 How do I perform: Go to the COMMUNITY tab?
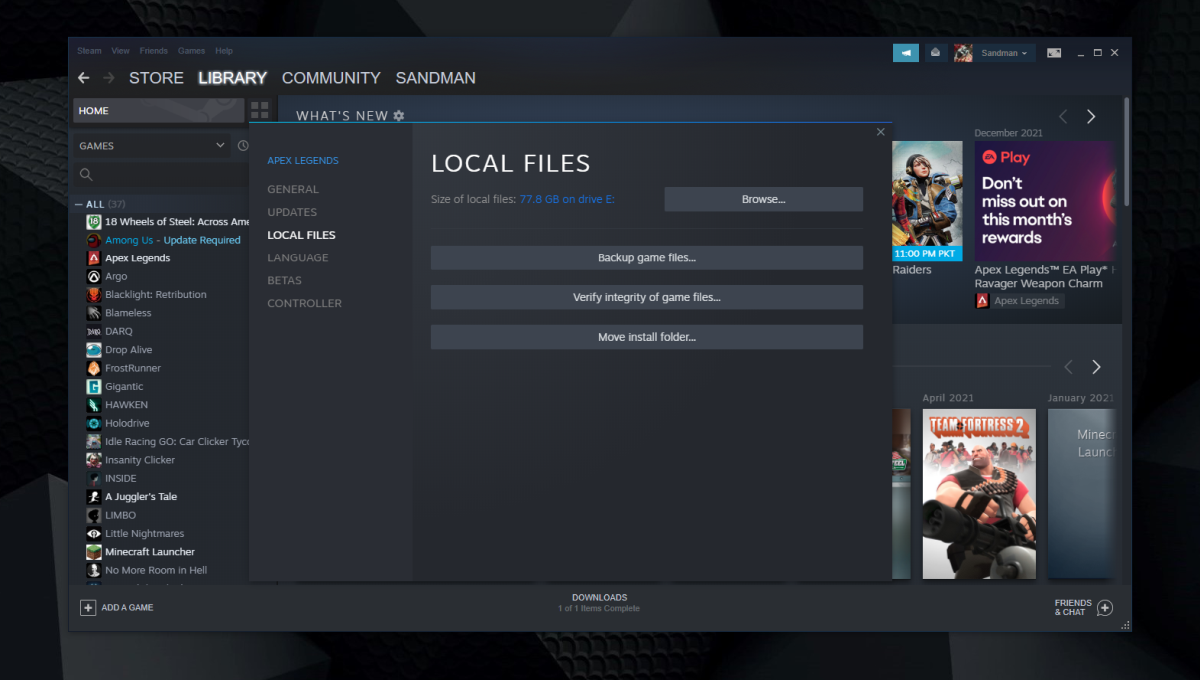[331, 78]
